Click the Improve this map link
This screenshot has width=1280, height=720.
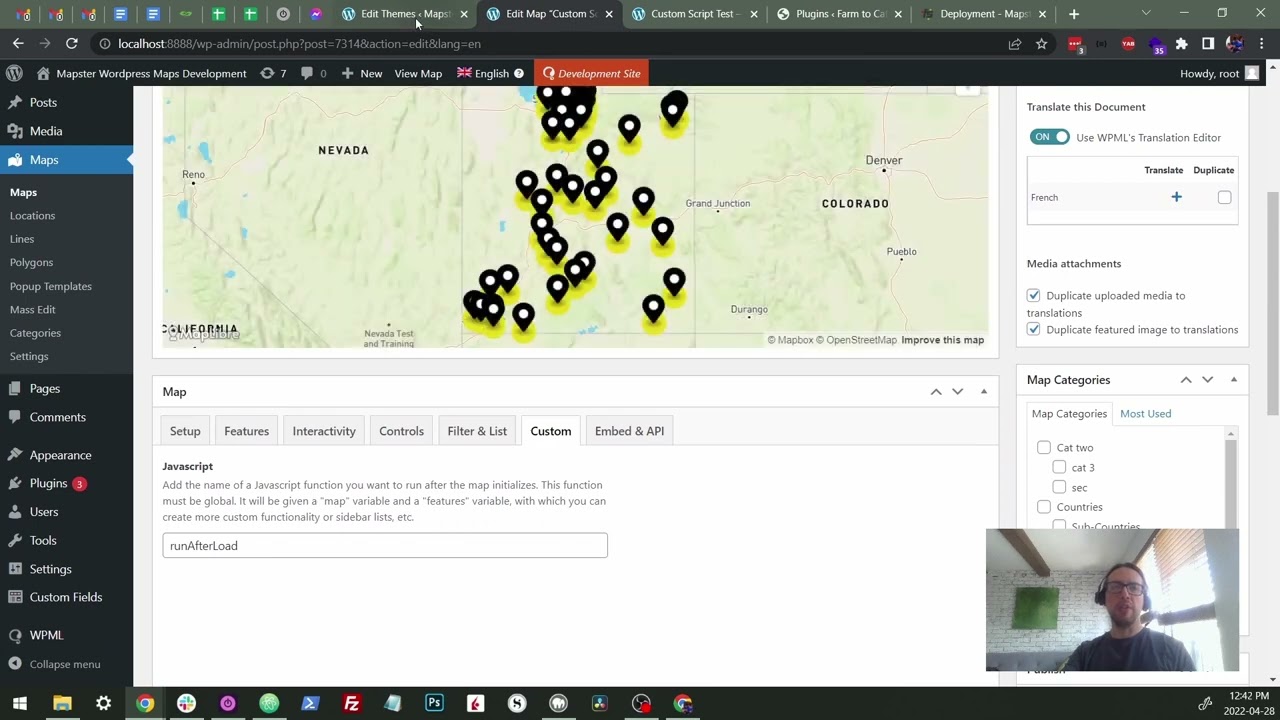(942, 340)
